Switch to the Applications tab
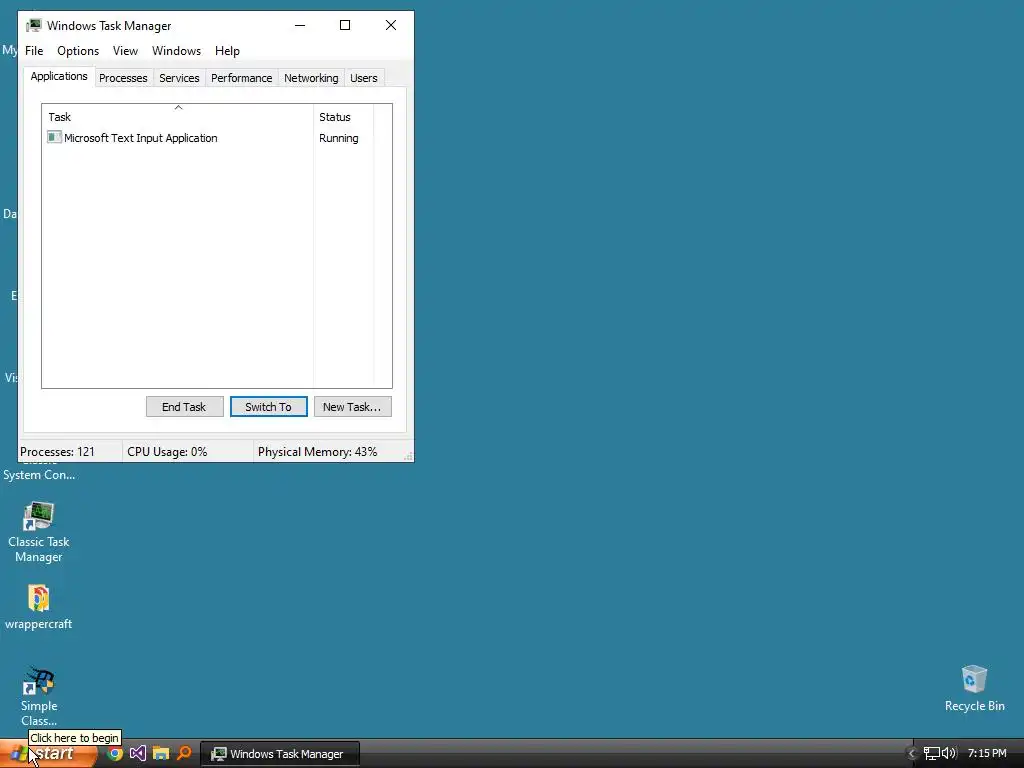Viewport: 1024px width, 768px height. coord(59,76)
